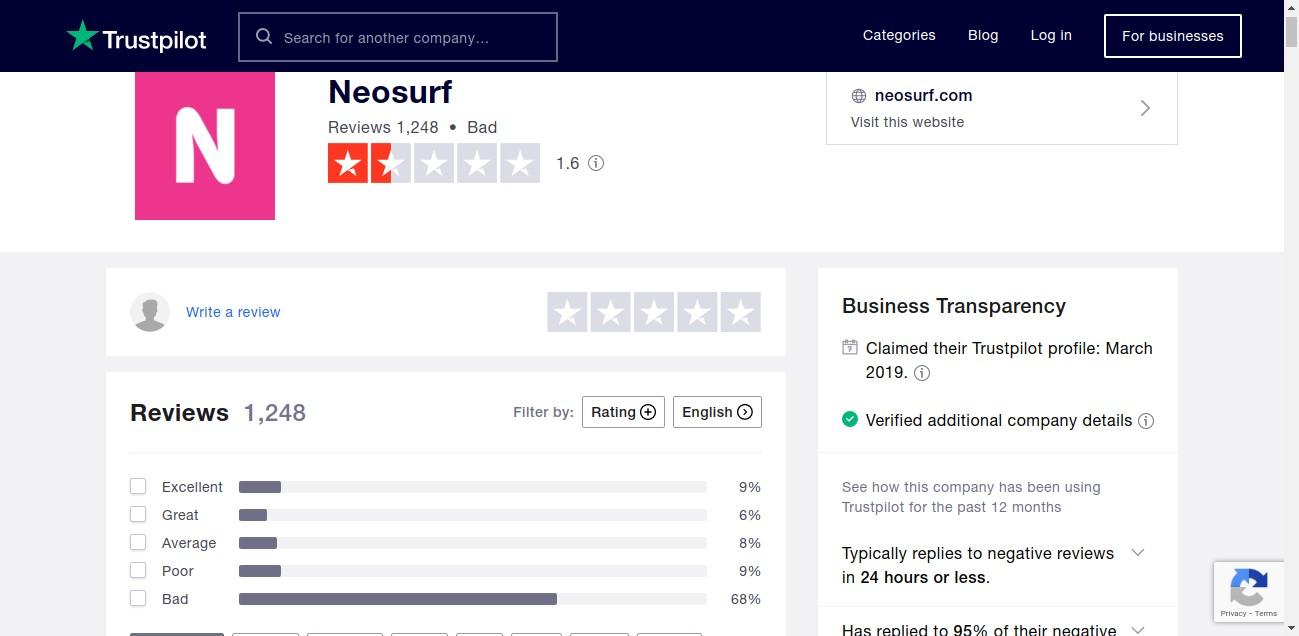Click the plus icon in Rating filter
This screenshot has width=1299, height=636.
click(x=648, y=412)
